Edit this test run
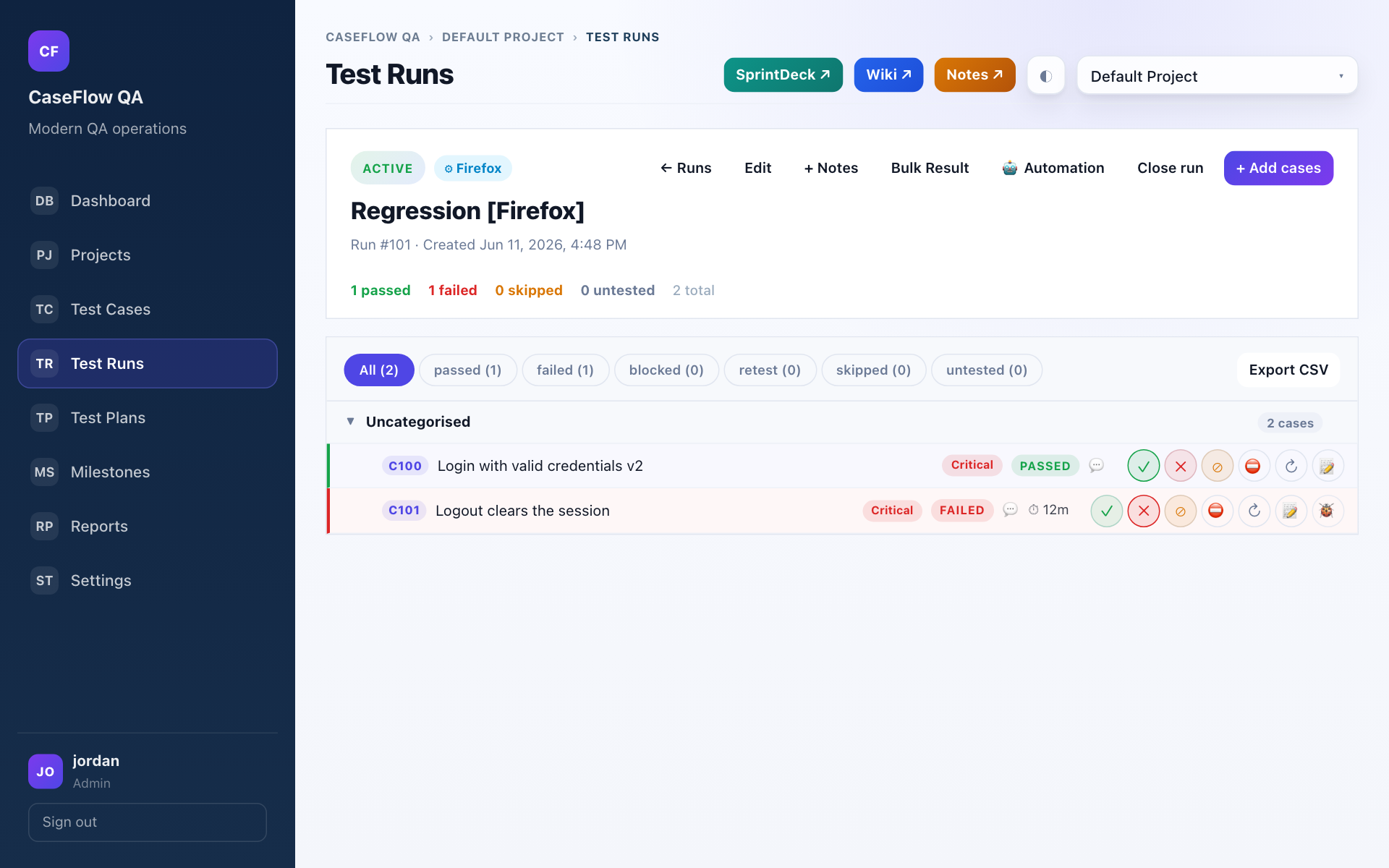 click(x=757, y=168)
